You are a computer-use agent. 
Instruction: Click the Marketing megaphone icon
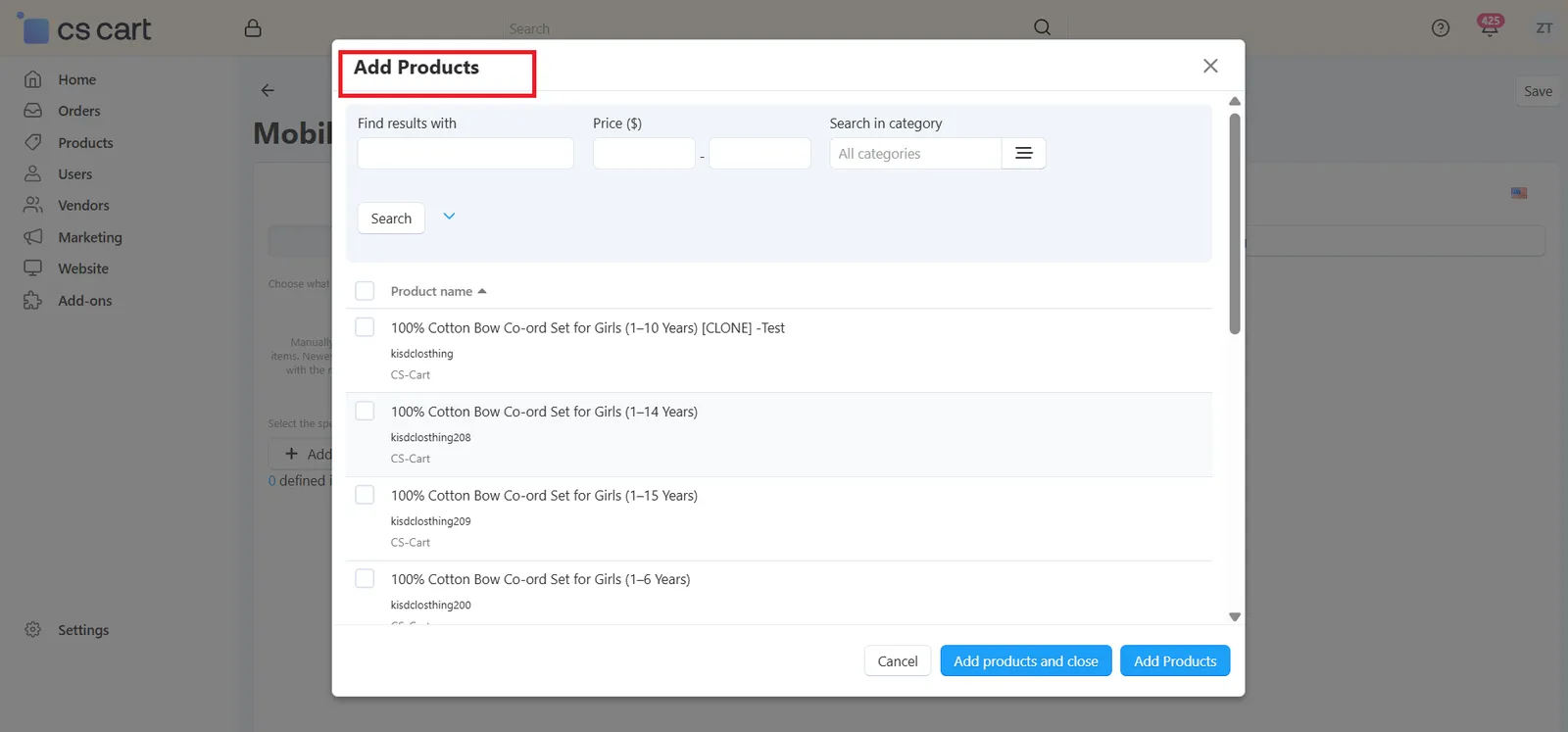[x=32, y=237]
